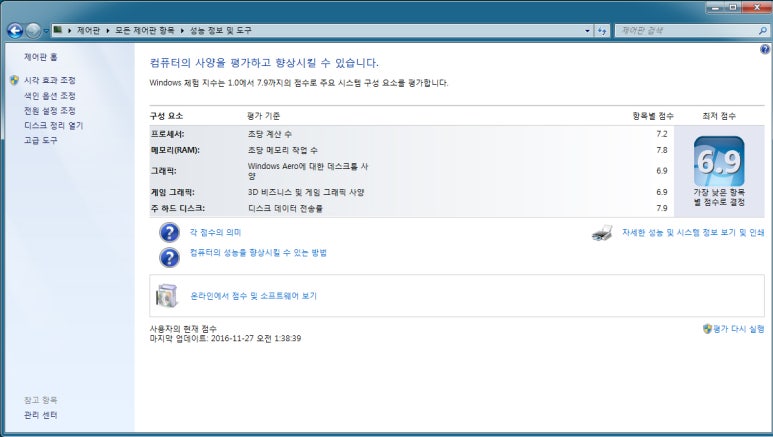The height and width of the screenshot is (437, 773).
Task: Expand the arrow after the 제어판 breadcrumb
Action: 107,31
